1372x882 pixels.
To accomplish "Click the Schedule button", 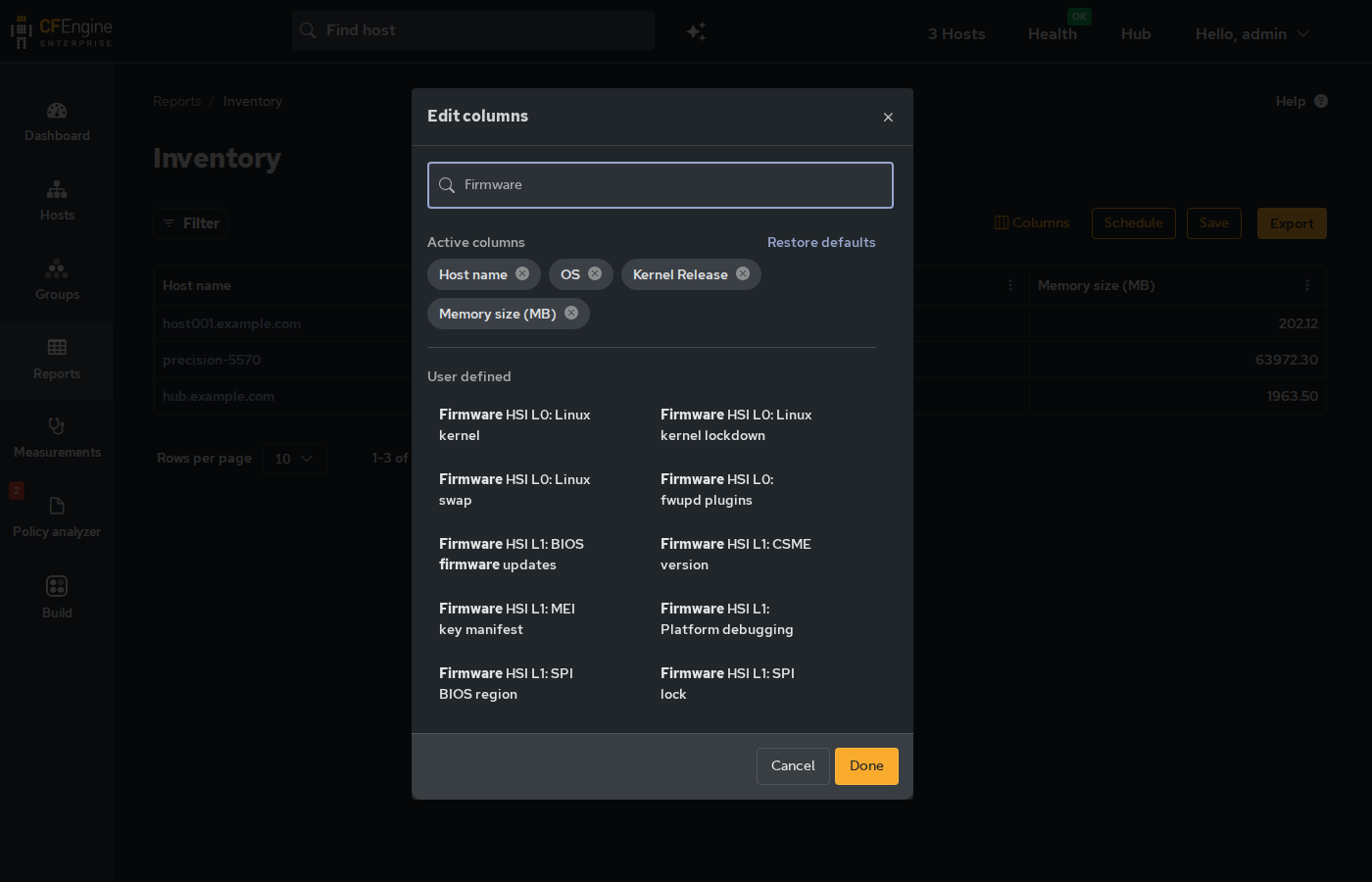I will pyautogui.click(x=1134, y=223).
